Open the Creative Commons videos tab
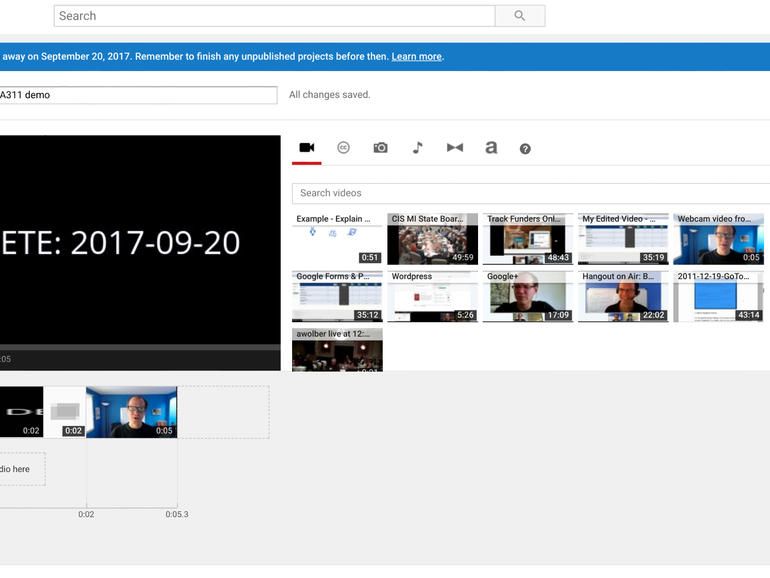This screenshot has height=578, width=770. coord(343,148)
